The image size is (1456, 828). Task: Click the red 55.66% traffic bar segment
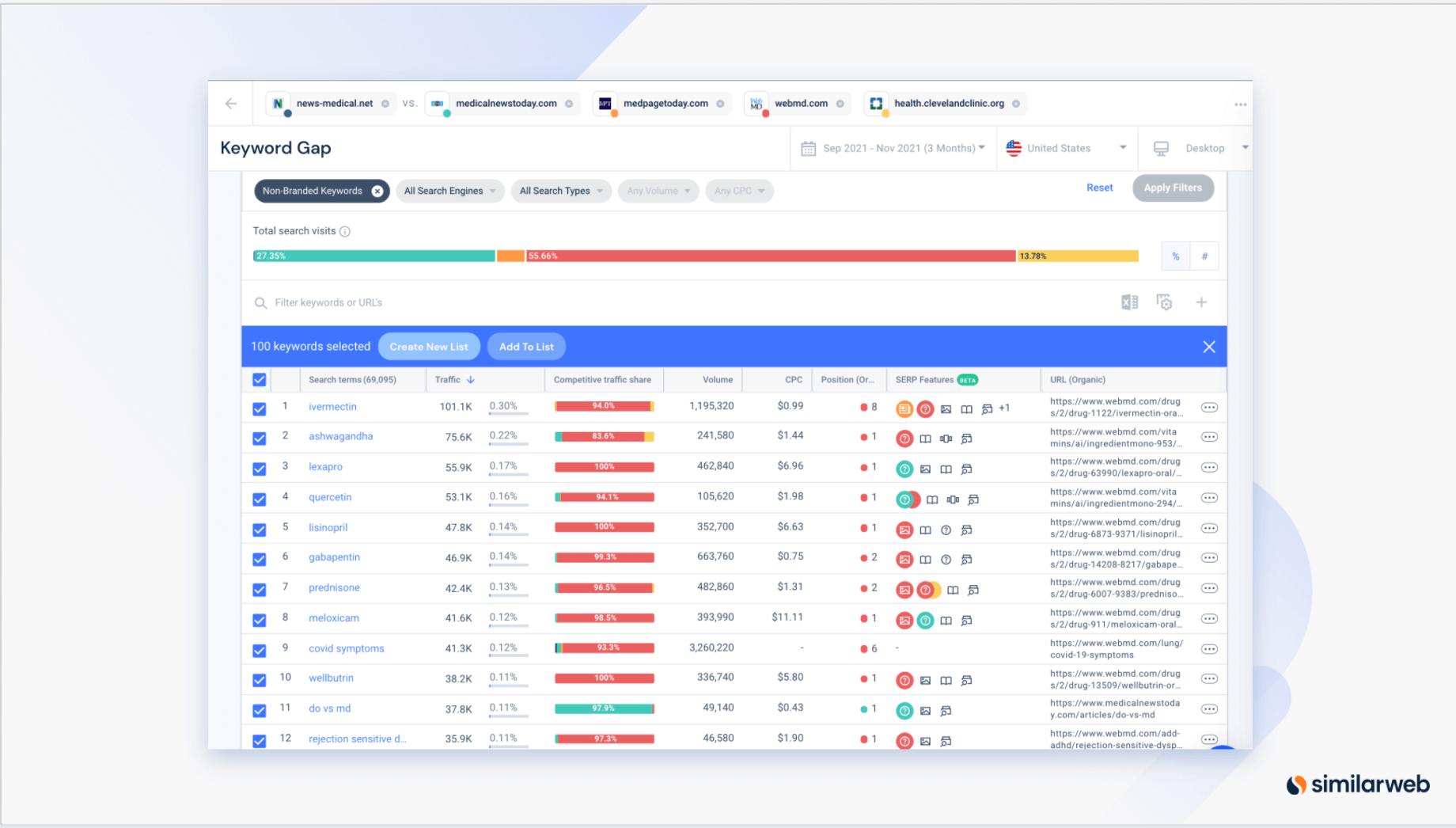click(771, 256)
